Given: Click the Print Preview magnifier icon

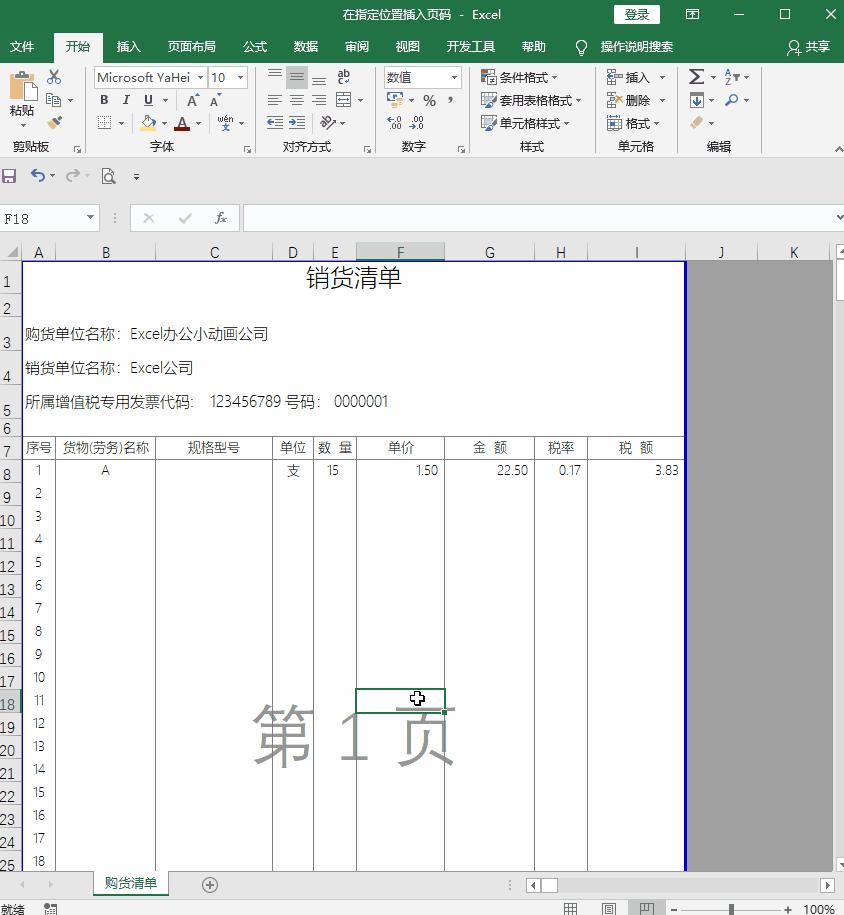Looking at the screenshot, I should click(108, 176).
